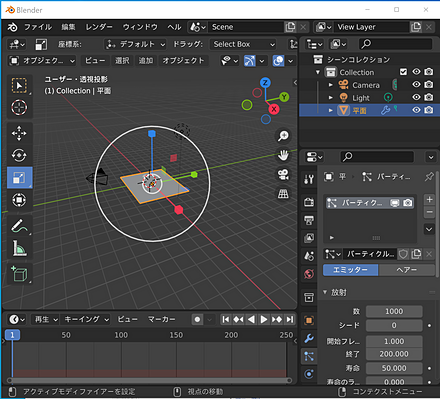Select the Rotate tool
The width and height of the screenshot is (440, 399).
click(x=19, y=155)
